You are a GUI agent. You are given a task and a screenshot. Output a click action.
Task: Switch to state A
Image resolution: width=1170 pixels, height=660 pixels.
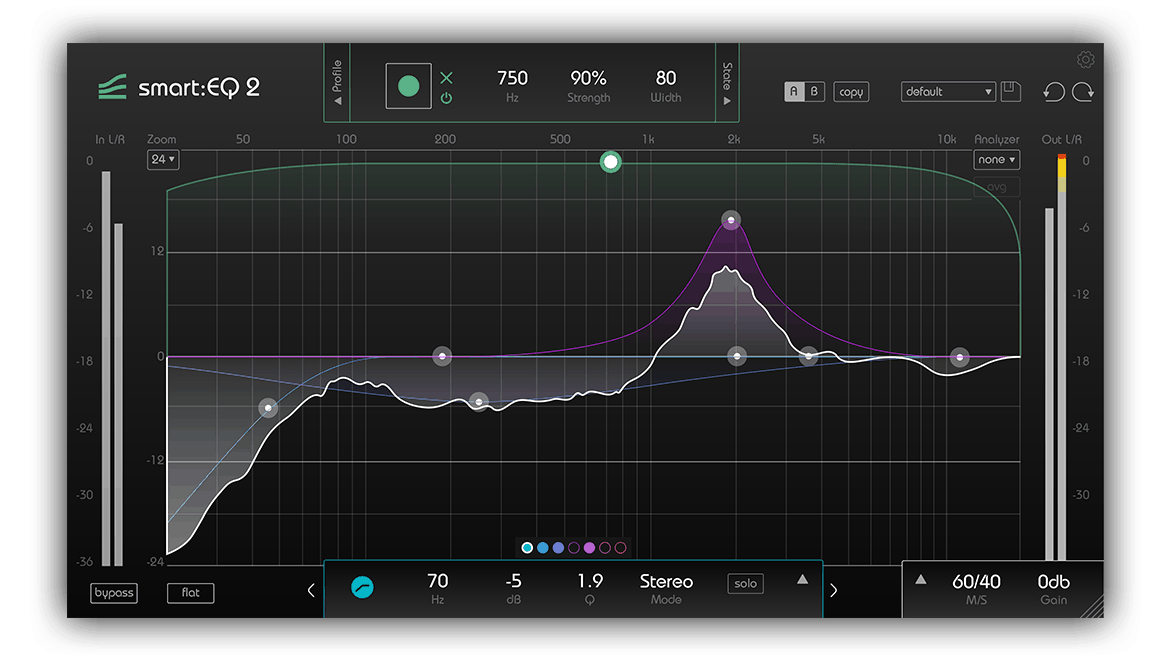[x=794, y=92]
